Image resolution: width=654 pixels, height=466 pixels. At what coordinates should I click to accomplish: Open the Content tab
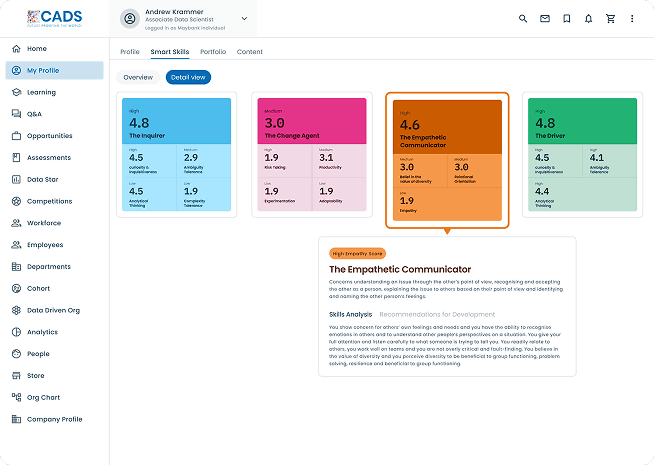tap(249, 51)
